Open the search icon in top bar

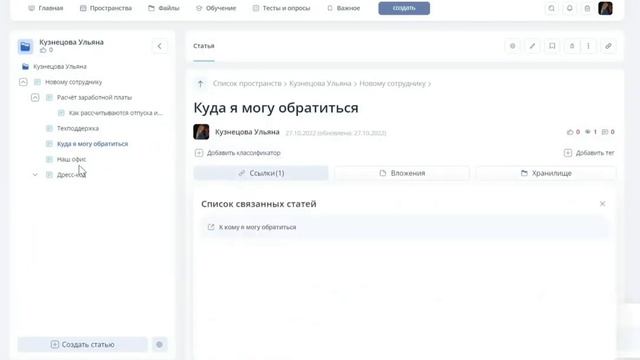pos(551,8)
